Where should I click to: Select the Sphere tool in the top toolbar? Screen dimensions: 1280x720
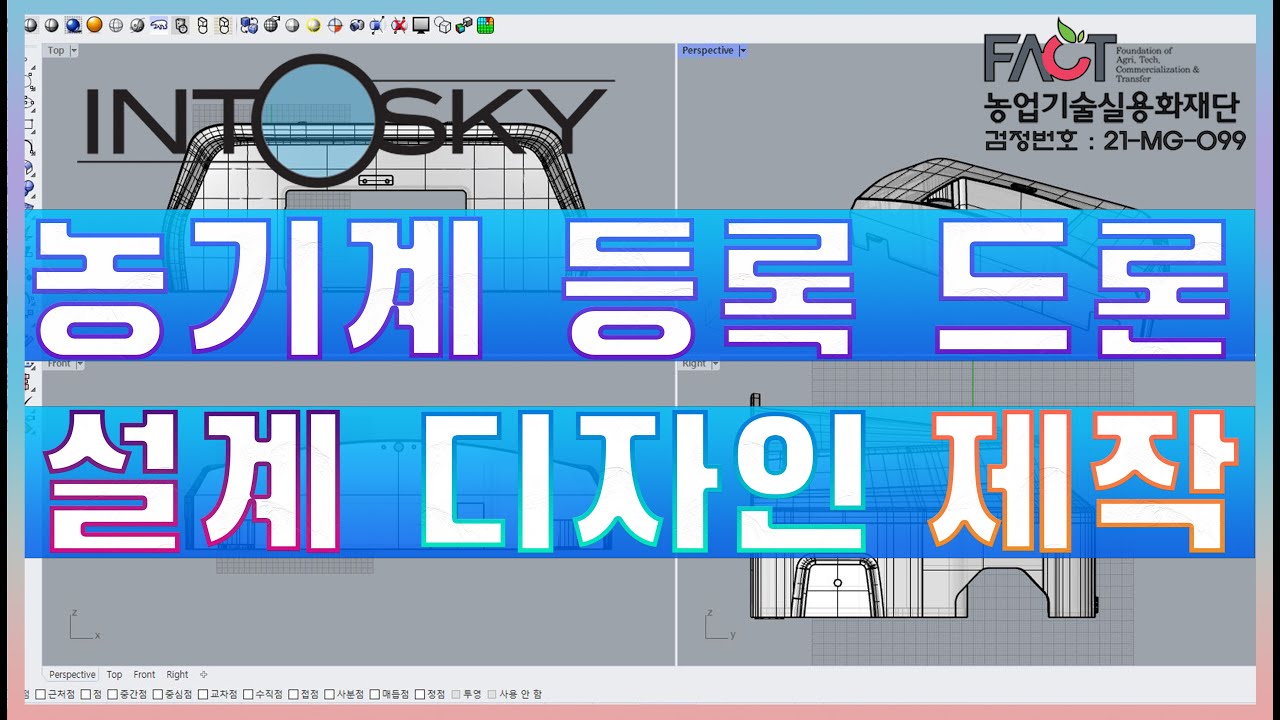[x=29, y=24]
